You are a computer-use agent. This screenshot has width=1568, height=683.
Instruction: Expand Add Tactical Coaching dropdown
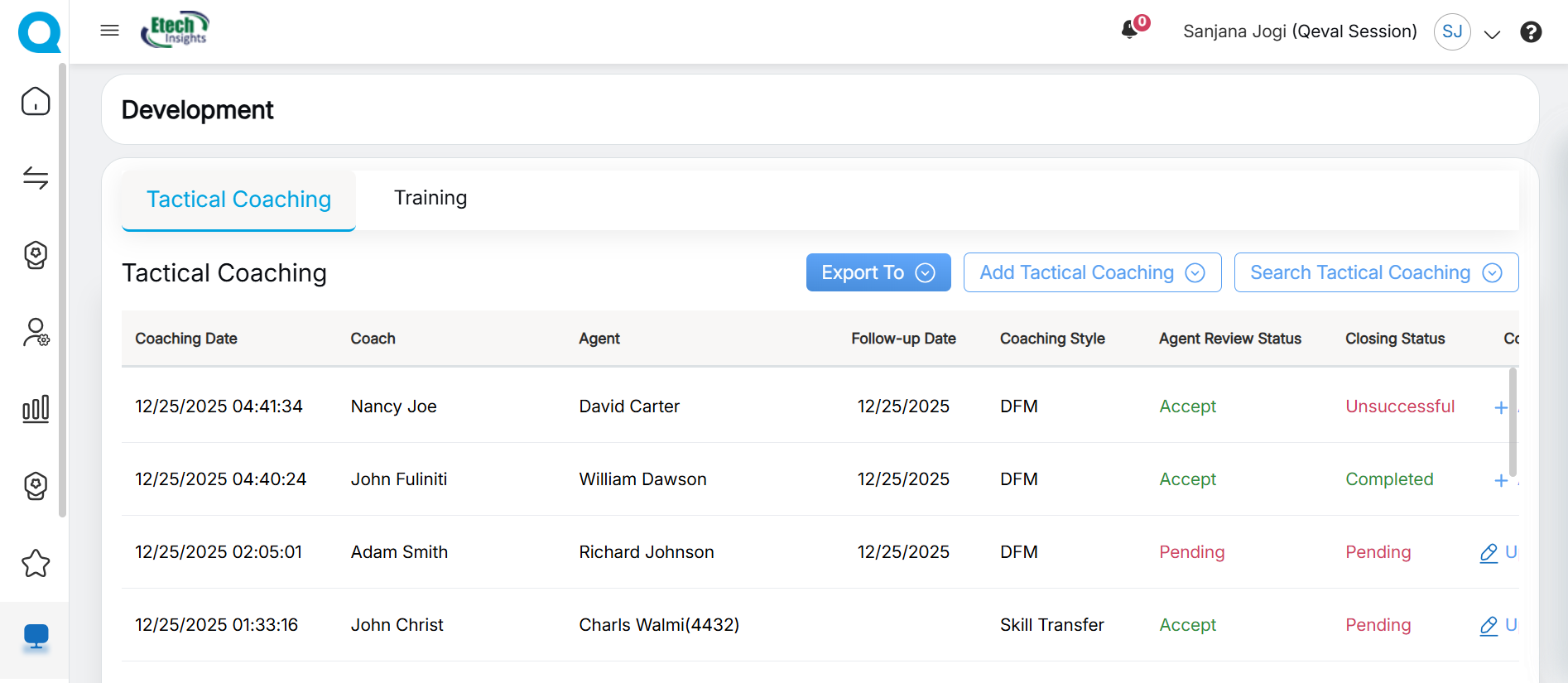click(1091, 272)
